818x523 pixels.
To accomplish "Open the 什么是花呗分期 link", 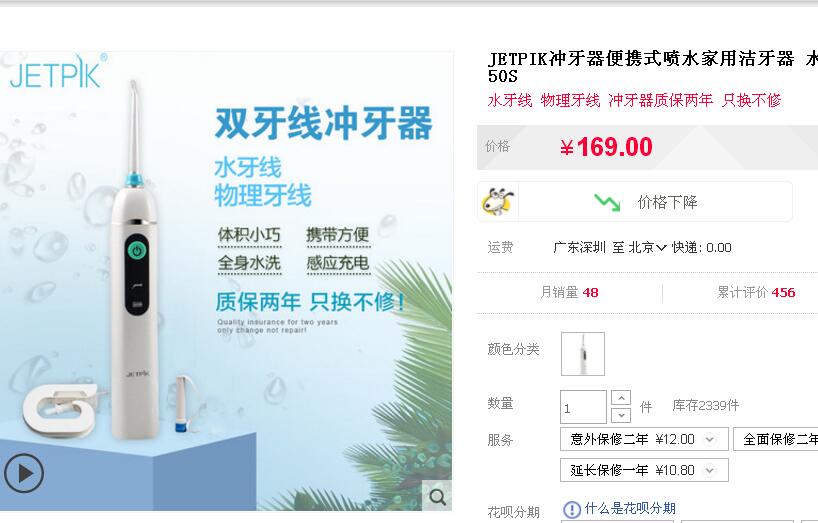I will click(630, 508).
